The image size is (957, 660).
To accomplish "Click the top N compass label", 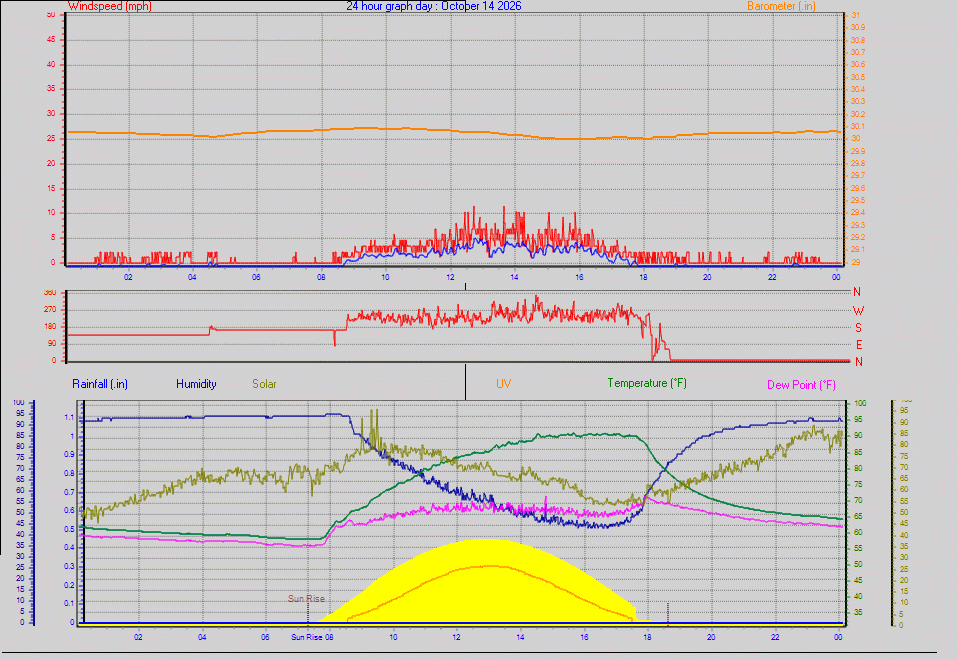I will coord(857,292).
